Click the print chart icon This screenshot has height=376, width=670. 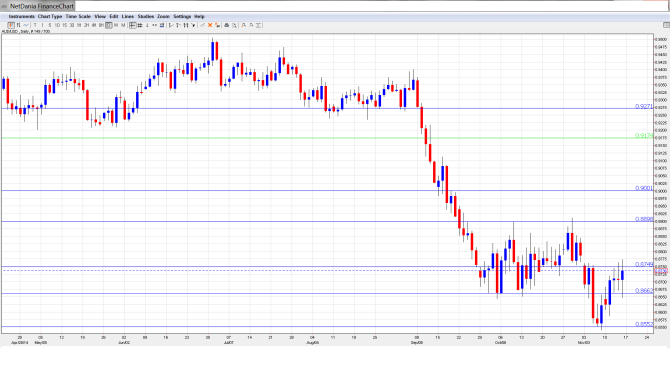[227, 25]
